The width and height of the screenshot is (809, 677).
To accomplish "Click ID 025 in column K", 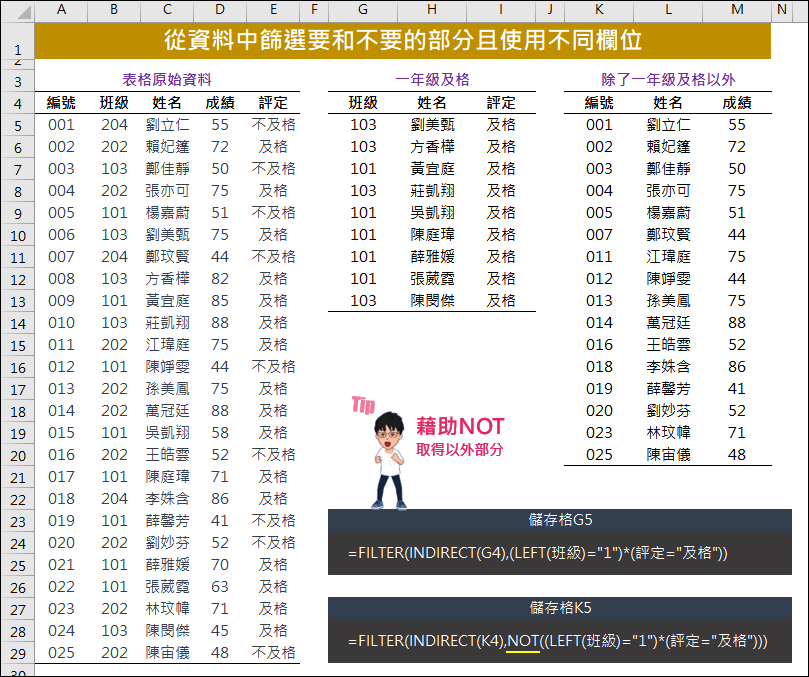I will pos(599,455).
